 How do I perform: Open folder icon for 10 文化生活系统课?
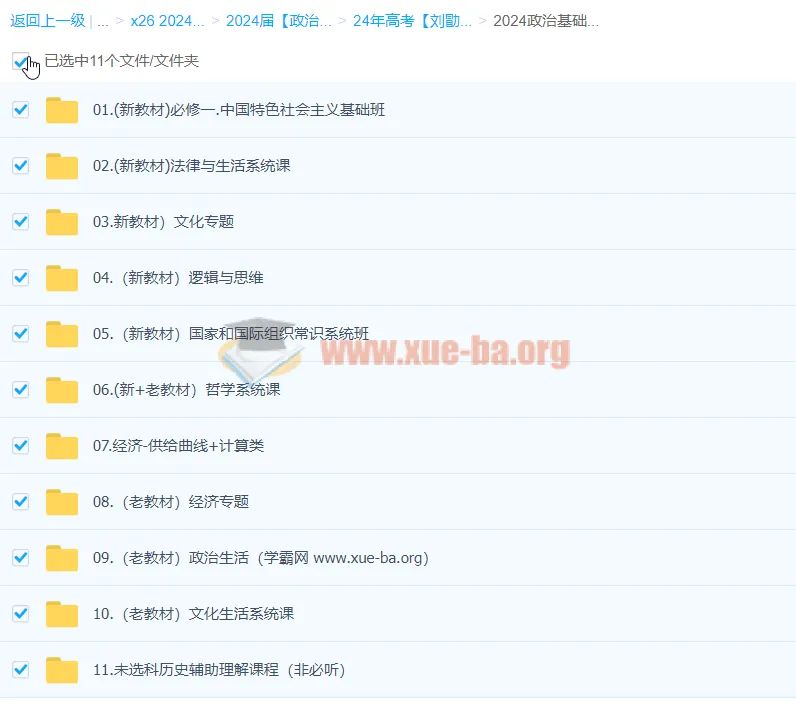click(61, 614)
